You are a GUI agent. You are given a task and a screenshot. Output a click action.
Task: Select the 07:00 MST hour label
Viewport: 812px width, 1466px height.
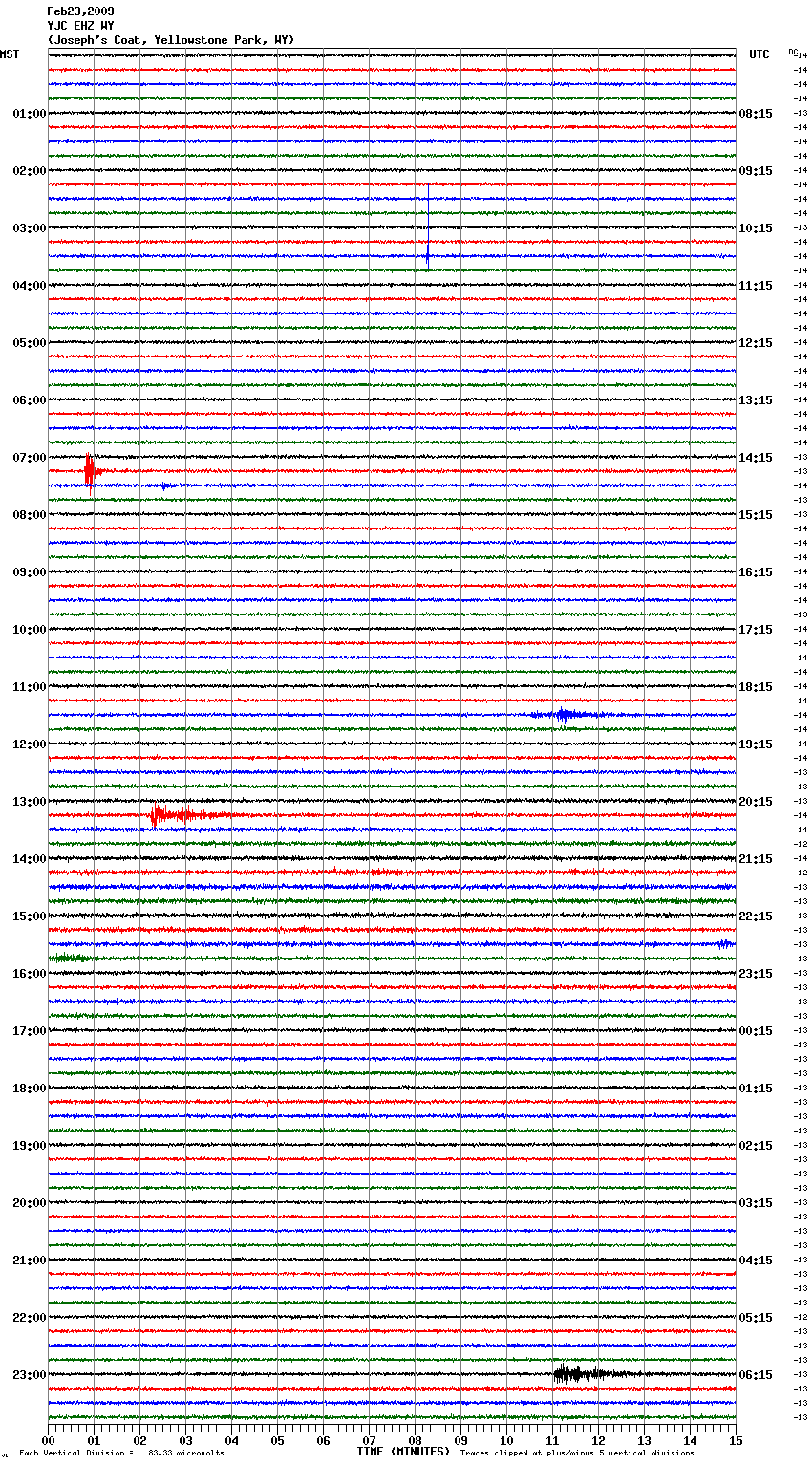30,458
